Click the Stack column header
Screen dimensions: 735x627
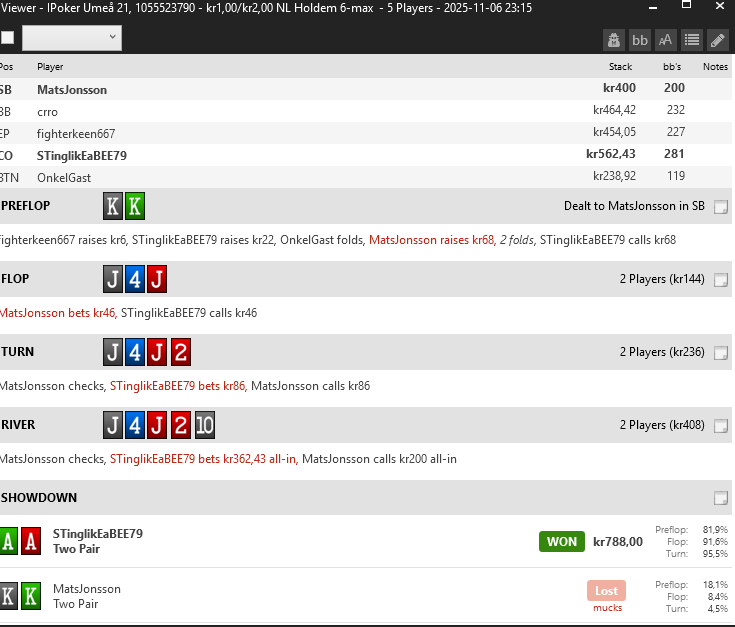click(x=620, y=67)
